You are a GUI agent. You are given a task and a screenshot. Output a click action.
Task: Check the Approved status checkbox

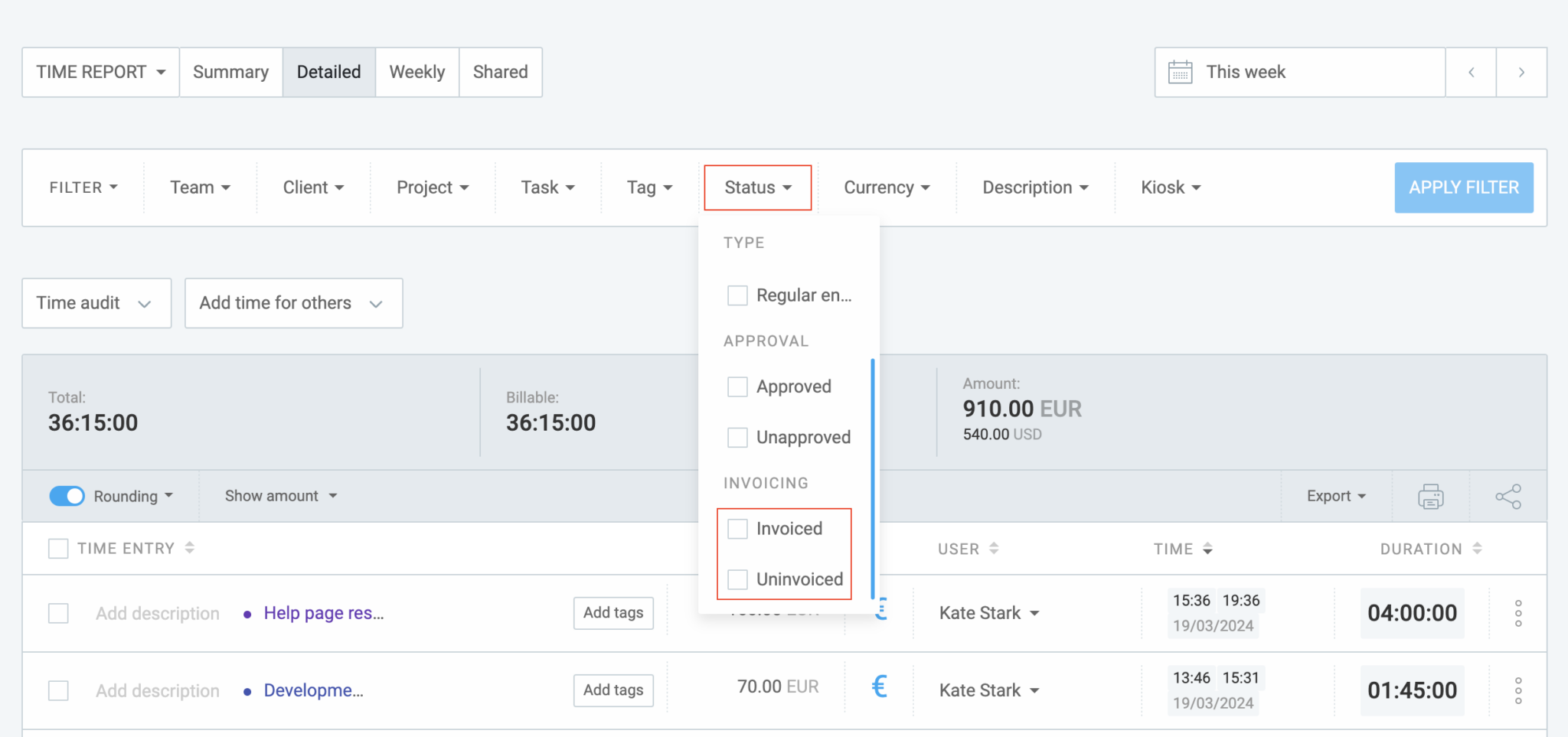[x=737, y=386]
